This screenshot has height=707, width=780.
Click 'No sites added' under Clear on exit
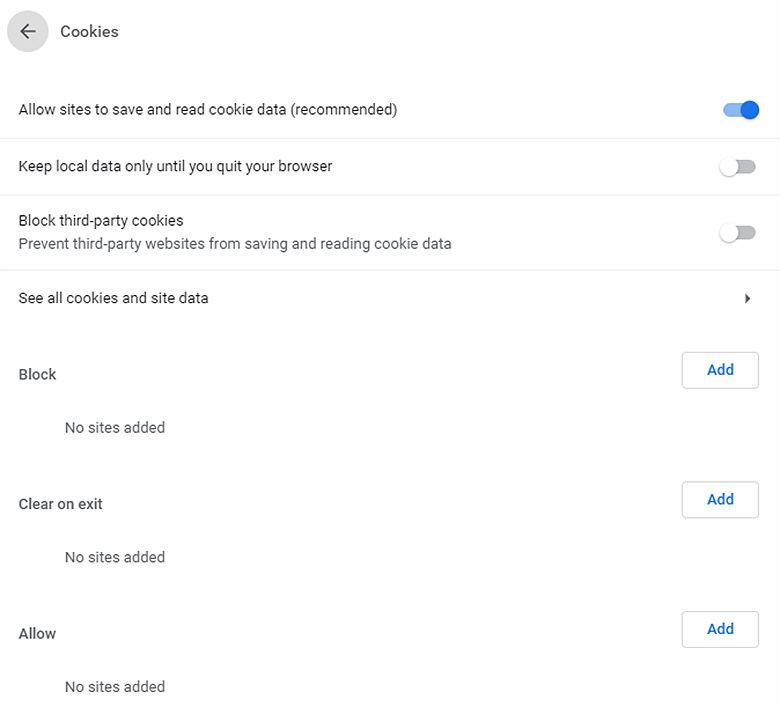pyautogui.click(x=115, y=557)
